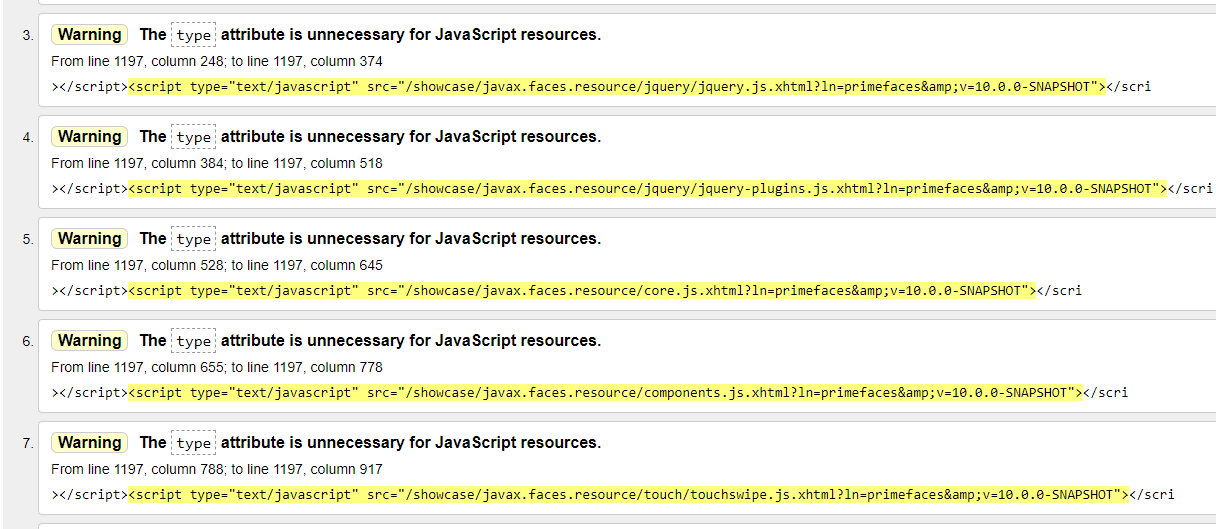
Task: Click highlighted jquery-plugins.js.xhtml script extract
Action: click(648, 189)
